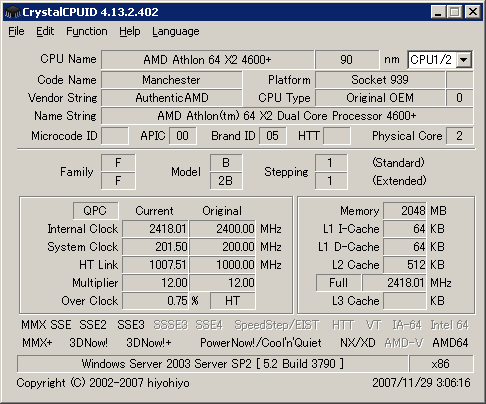Screen dimensions: 486x404
Task: Click the Over Clock value 0.75
Action: tap(155, 301)
